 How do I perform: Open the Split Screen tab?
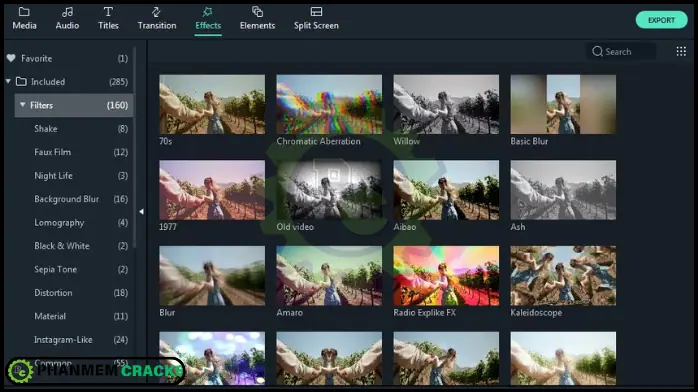point(316,19)
